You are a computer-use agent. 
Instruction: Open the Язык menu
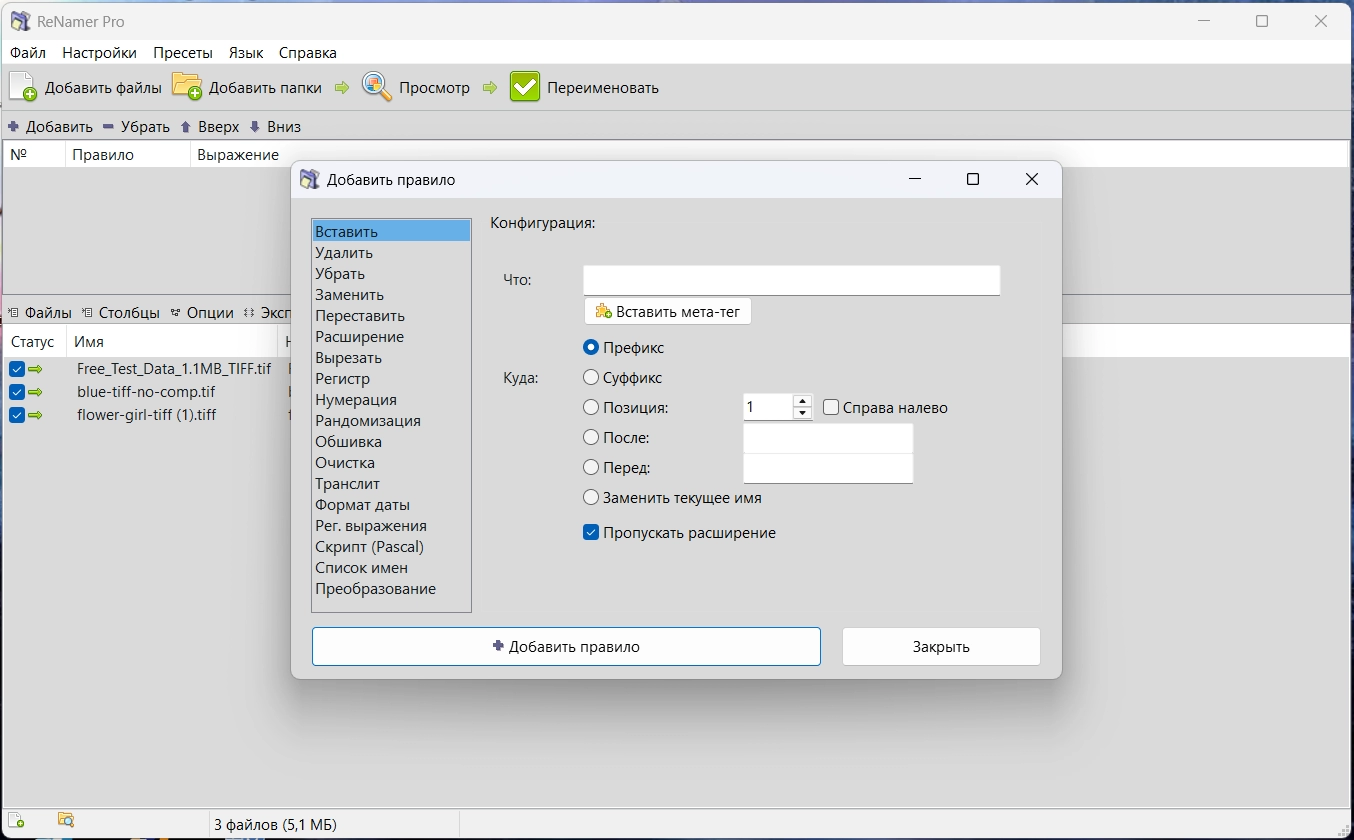tap(246, 53)
